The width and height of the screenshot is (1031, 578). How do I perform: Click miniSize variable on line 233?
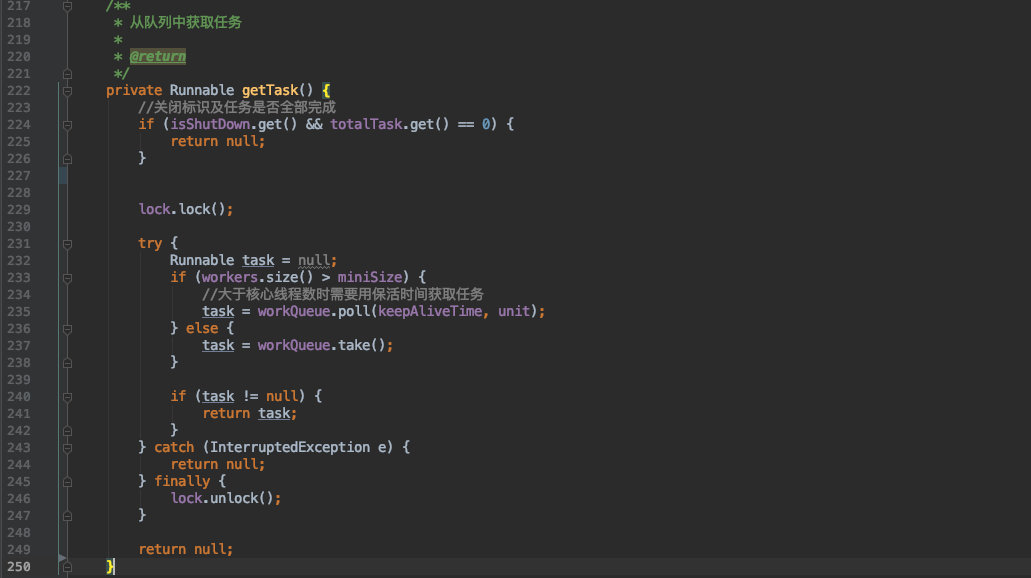click(370, 277)
